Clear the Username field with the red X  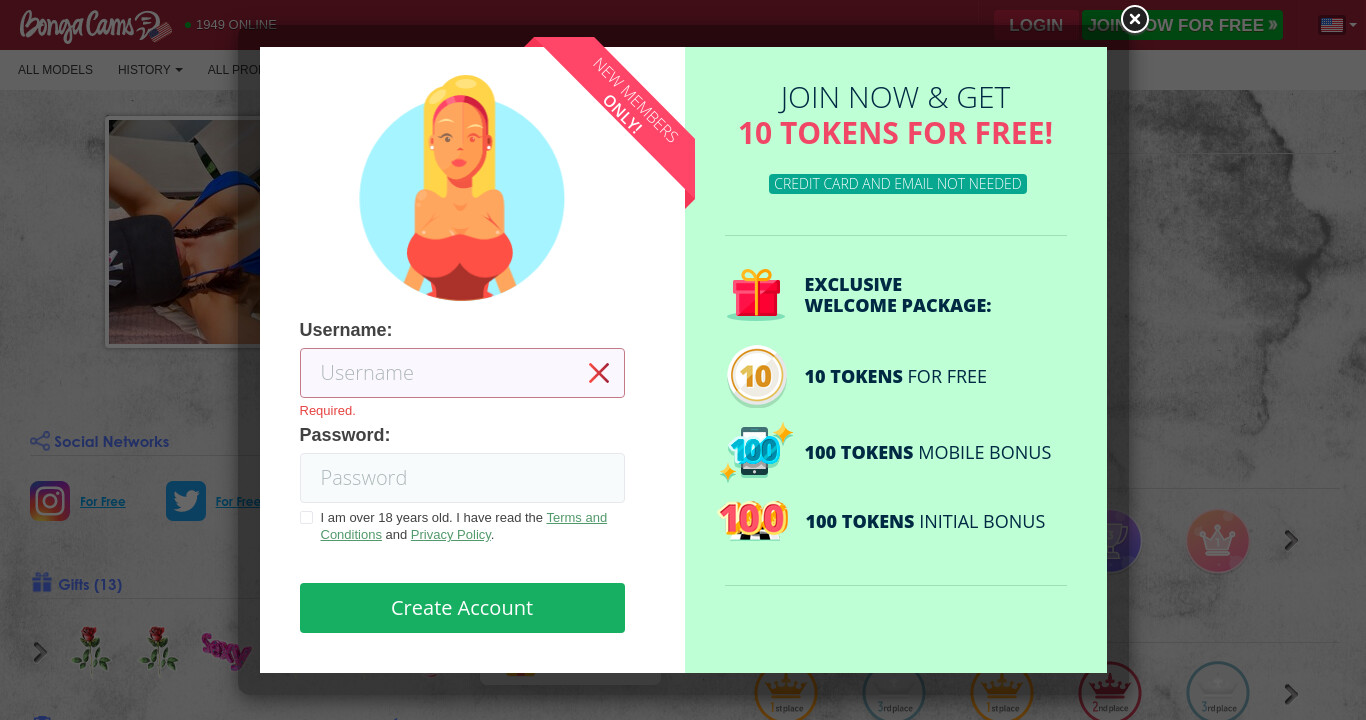(x=599, y=373)
